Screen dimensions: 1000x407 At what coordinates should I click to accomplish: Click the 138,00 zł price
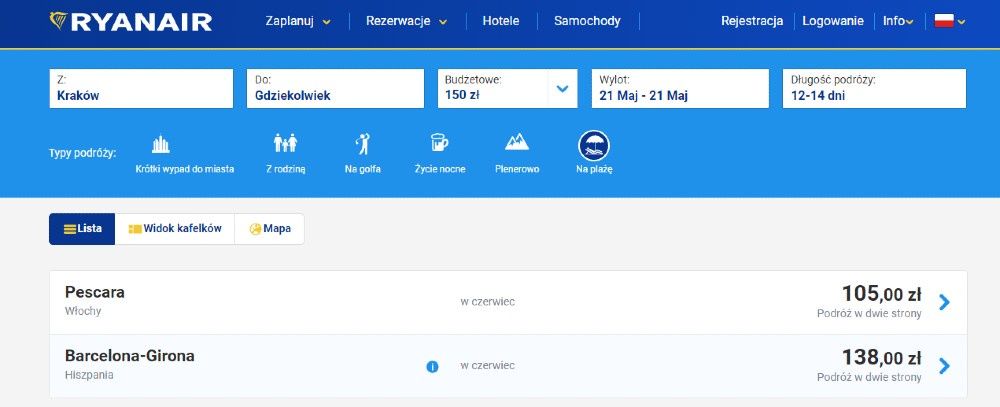882,357
